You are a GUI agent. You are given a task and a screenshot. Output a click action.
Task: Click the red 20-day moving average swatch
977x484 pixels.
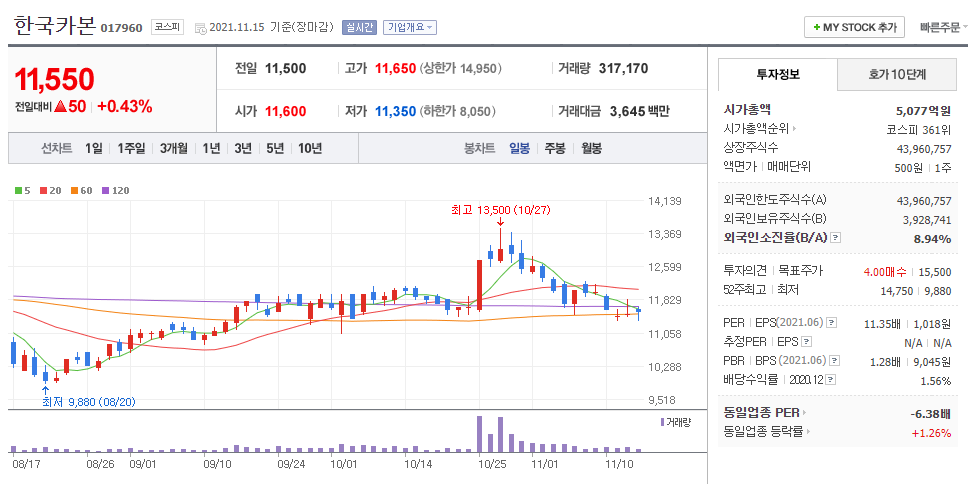pyautogui.click(x=43, y=191)
